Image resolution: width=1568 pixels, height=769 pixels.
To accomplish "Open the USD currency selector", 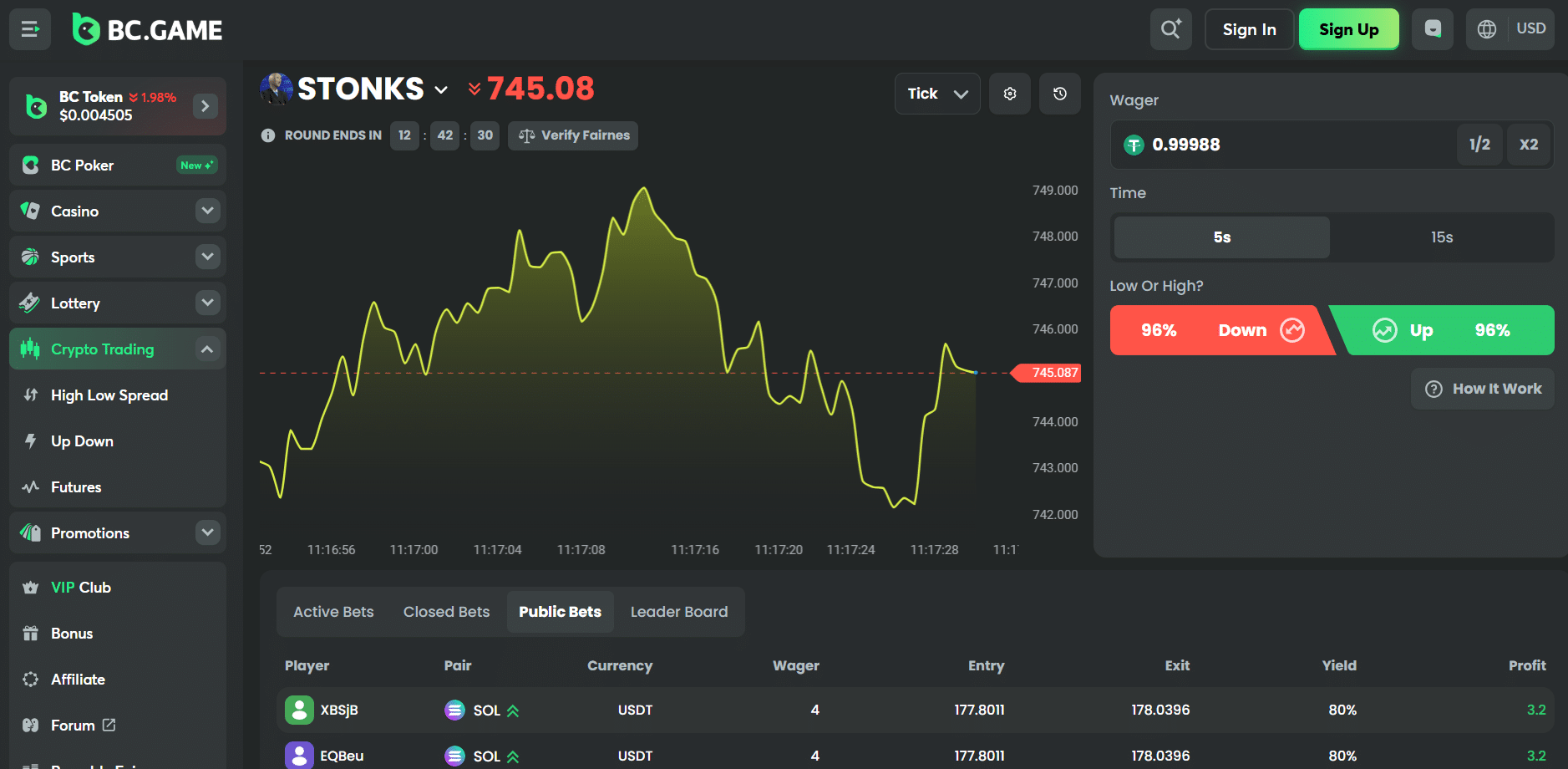I will click(x=1531, y=29).
